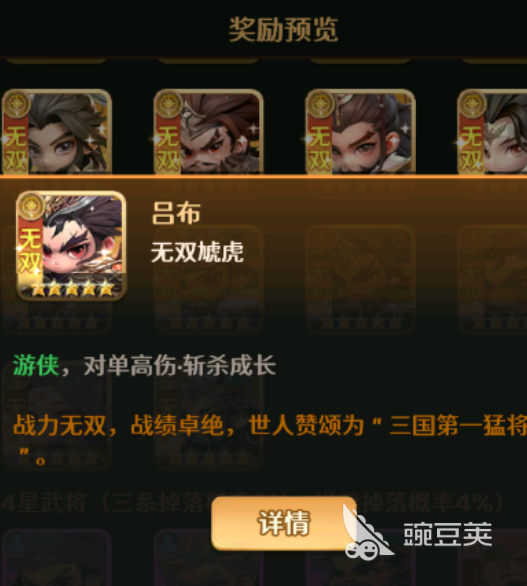Select the topknot-haired 无双 hero portrait
The width and height of the screenshot is (527, 586).
click(x=360, y=132)
